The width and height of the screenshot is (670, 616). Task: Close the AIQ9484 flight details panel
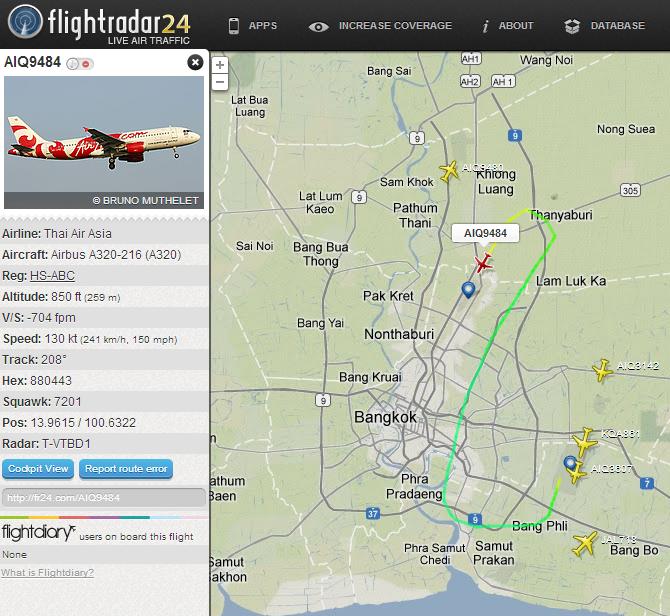tap(195, 63)
